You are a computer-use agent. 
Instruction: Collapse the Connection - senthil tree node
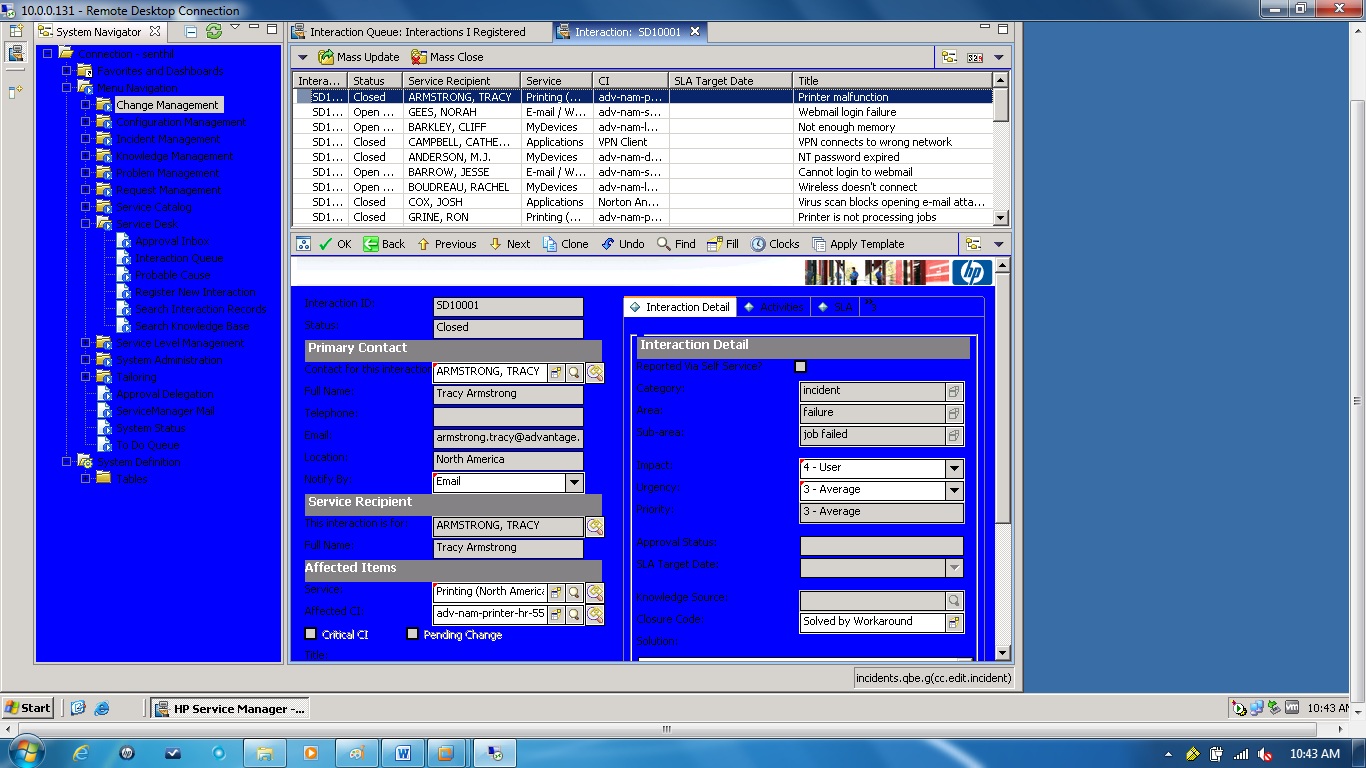click(x=47, y=54)
